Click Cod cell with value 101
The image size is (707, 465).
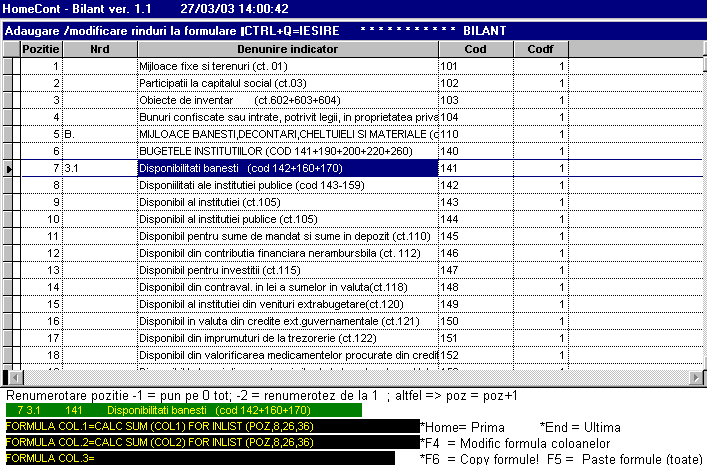476,66
